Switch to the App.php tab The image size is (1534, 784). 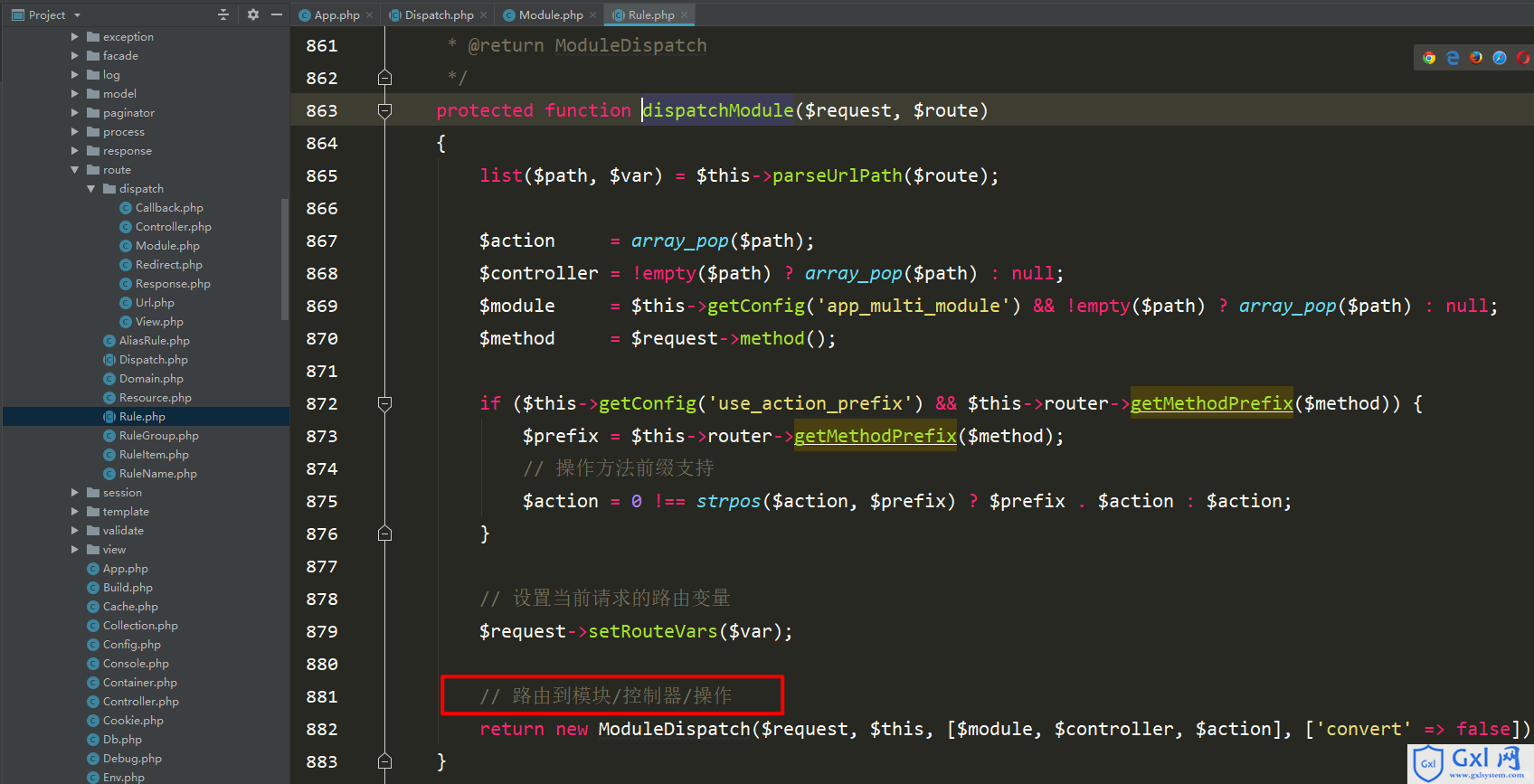(x=336, y=14)
